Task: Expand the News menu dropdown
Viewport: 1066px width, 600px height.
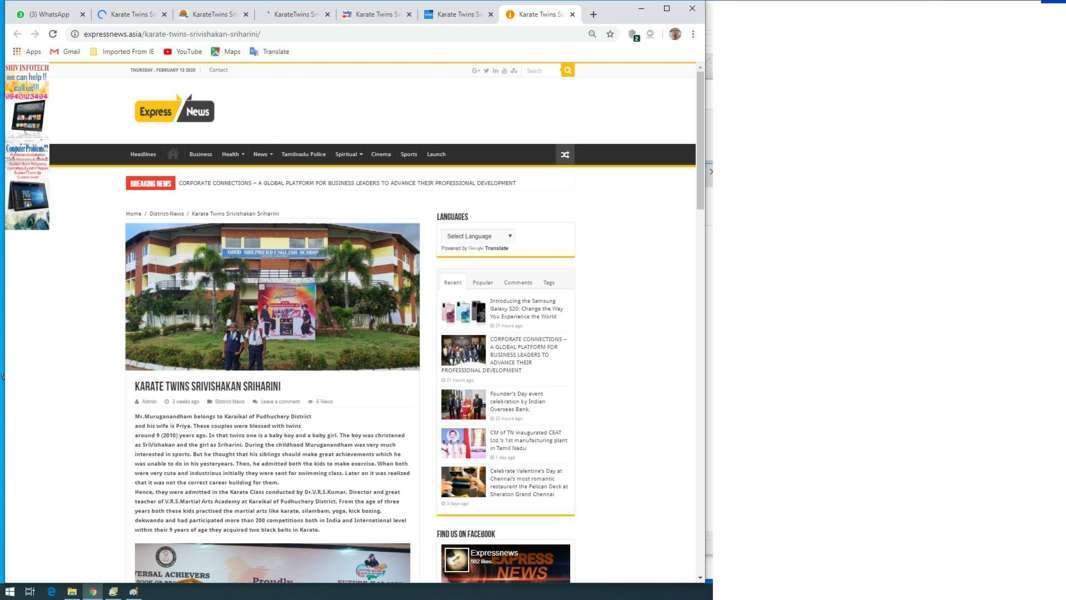Action: pos(262,154)
